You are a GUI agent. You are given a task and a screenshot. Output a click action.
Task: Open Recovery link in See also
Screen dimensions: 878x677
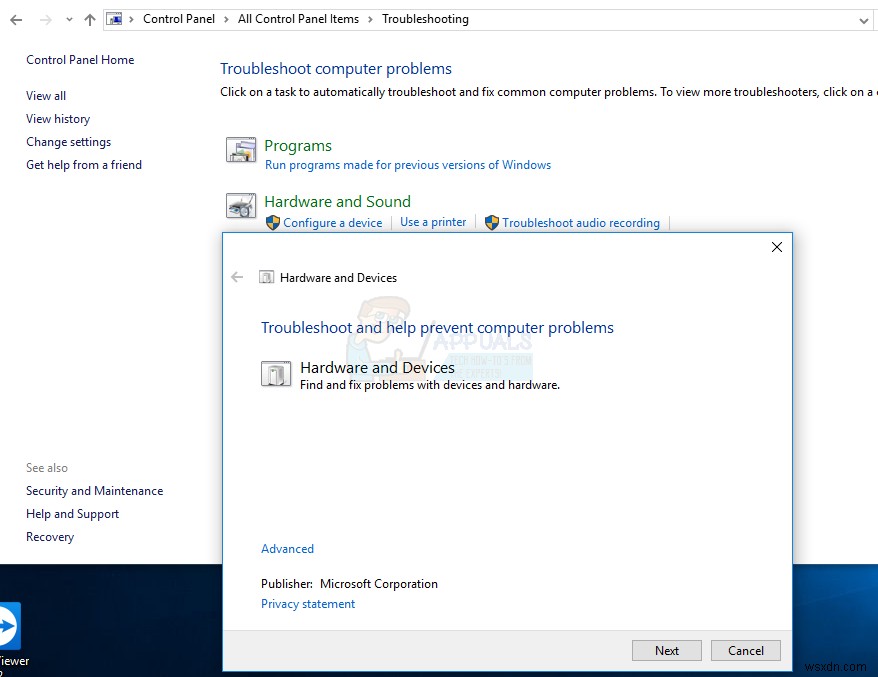coord(50,537)
